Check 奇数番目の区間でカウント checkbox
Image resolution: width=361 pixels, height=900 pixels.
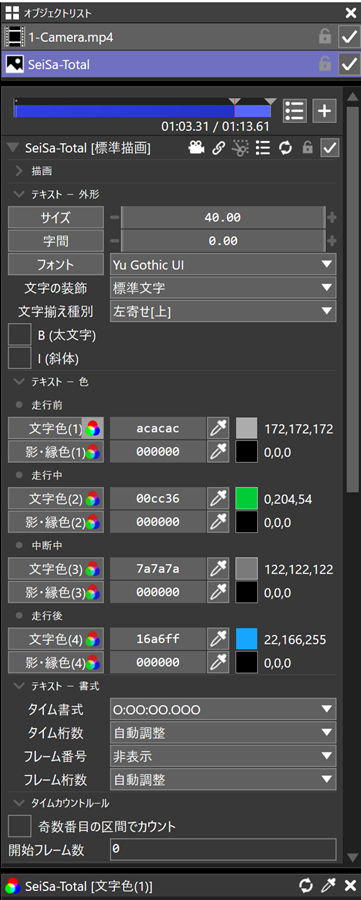click(20, 827)
